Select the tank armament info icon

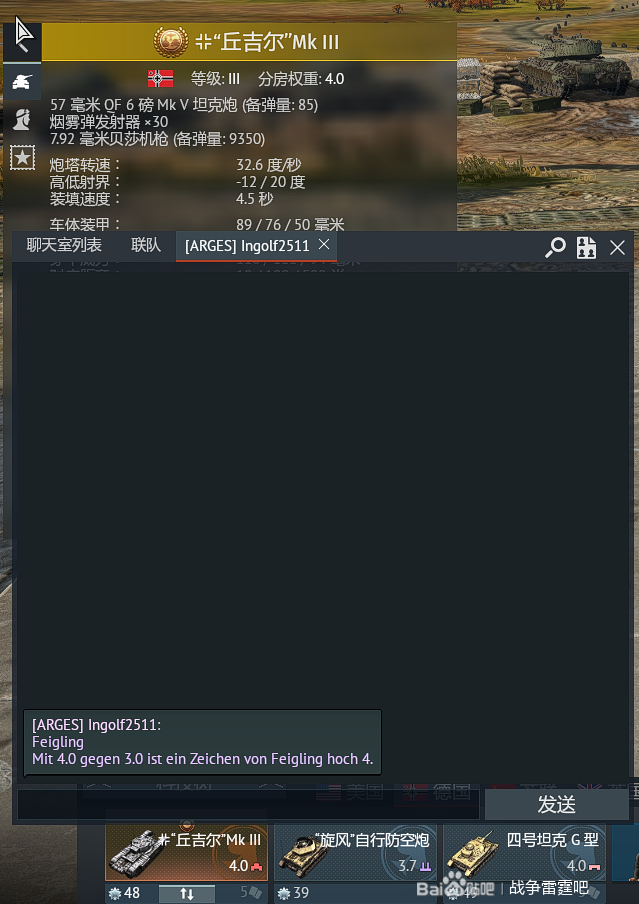pyautogui.click(x=22, y=82)
